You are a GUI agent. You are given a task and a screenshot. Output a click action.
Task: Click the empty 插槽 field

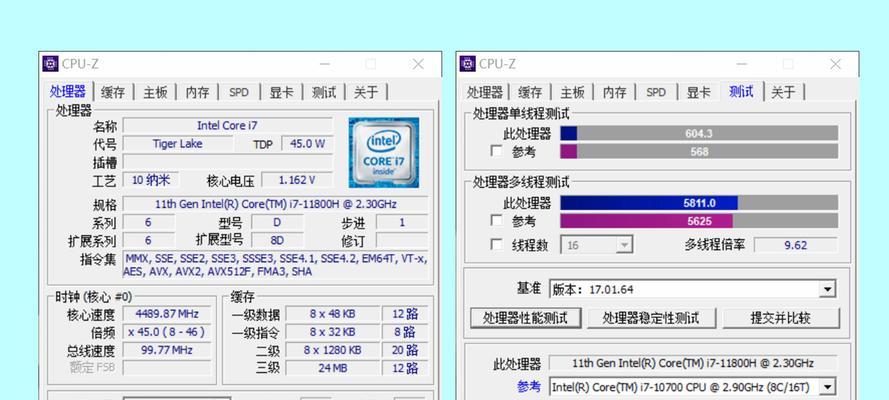coord(227,163)
